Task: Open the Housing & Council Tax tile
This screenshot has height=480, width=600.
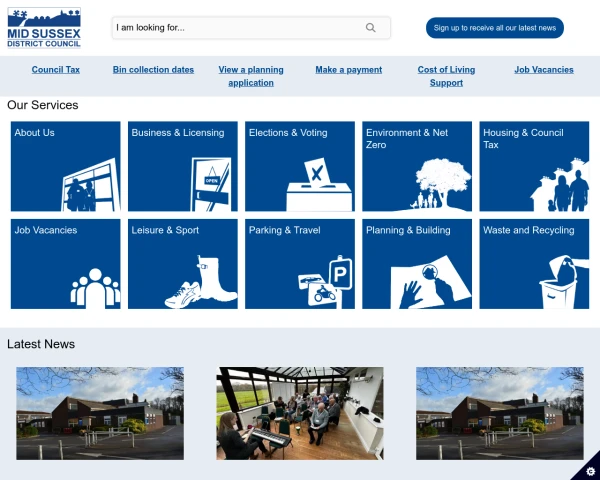Action: pyautogui.click(x=534, y=166)
